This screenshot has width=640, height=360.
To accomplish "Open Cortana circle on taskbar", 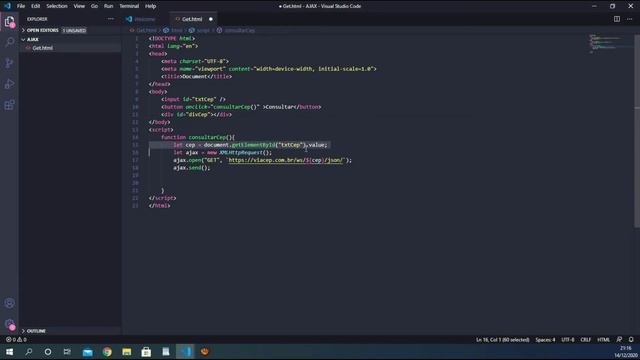I will 48,352.
